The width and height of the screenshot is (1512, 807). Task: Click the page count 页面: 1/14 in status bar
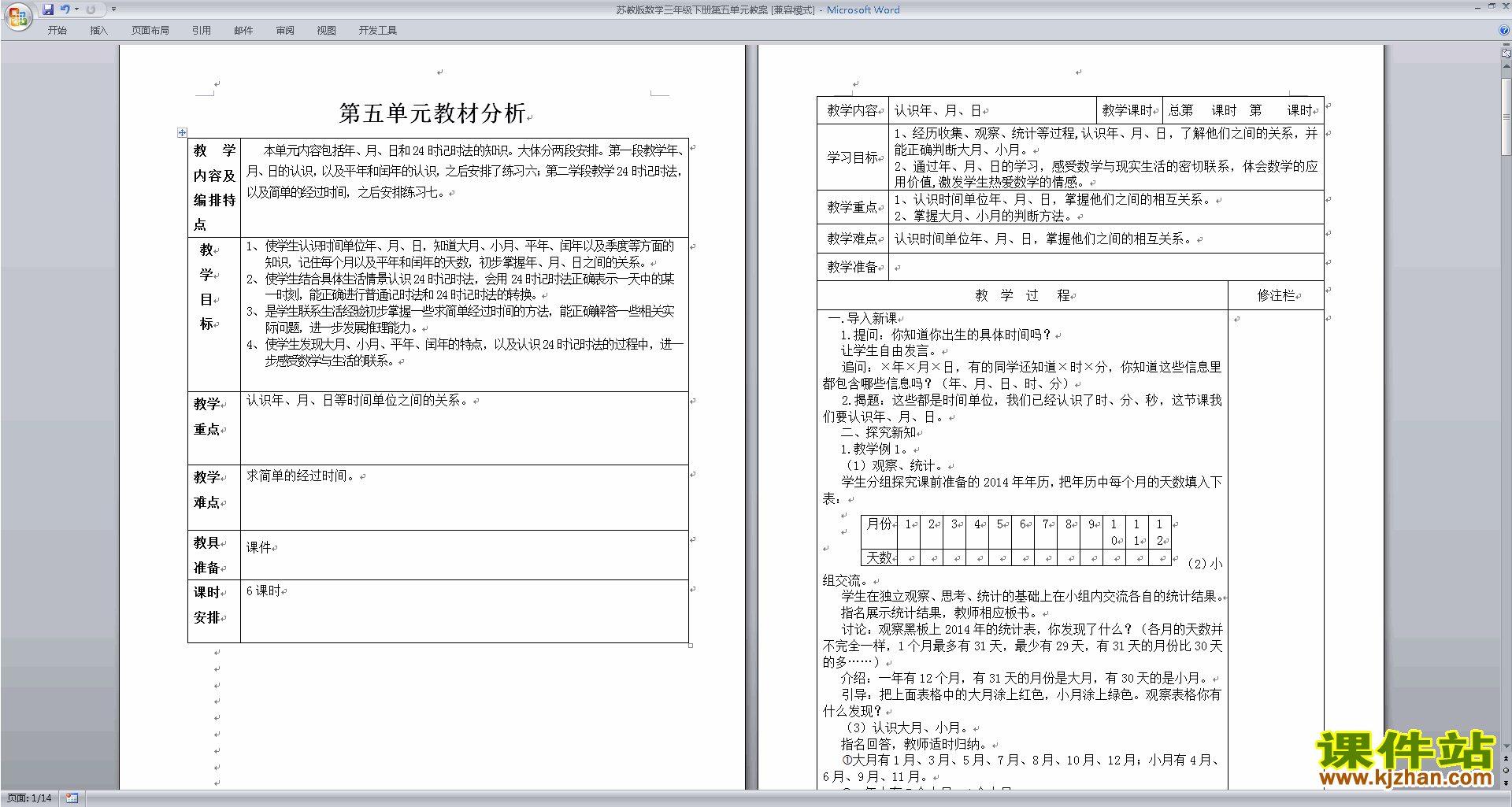point(30,798)
